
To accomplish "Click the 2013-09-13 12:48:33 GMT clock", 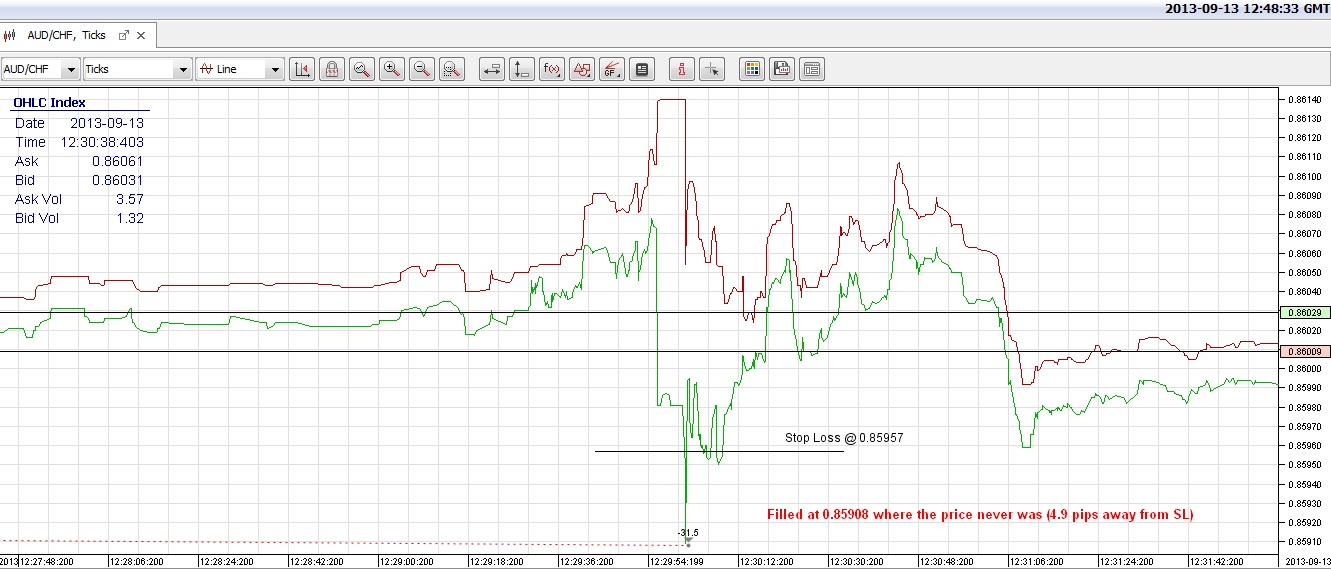I will [x=1247, y=8].
